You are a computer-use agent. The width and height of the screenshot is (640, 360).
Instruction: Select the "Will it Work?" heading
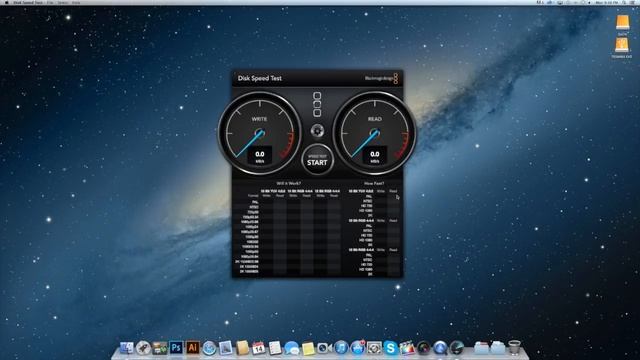[x=289, y=184]
